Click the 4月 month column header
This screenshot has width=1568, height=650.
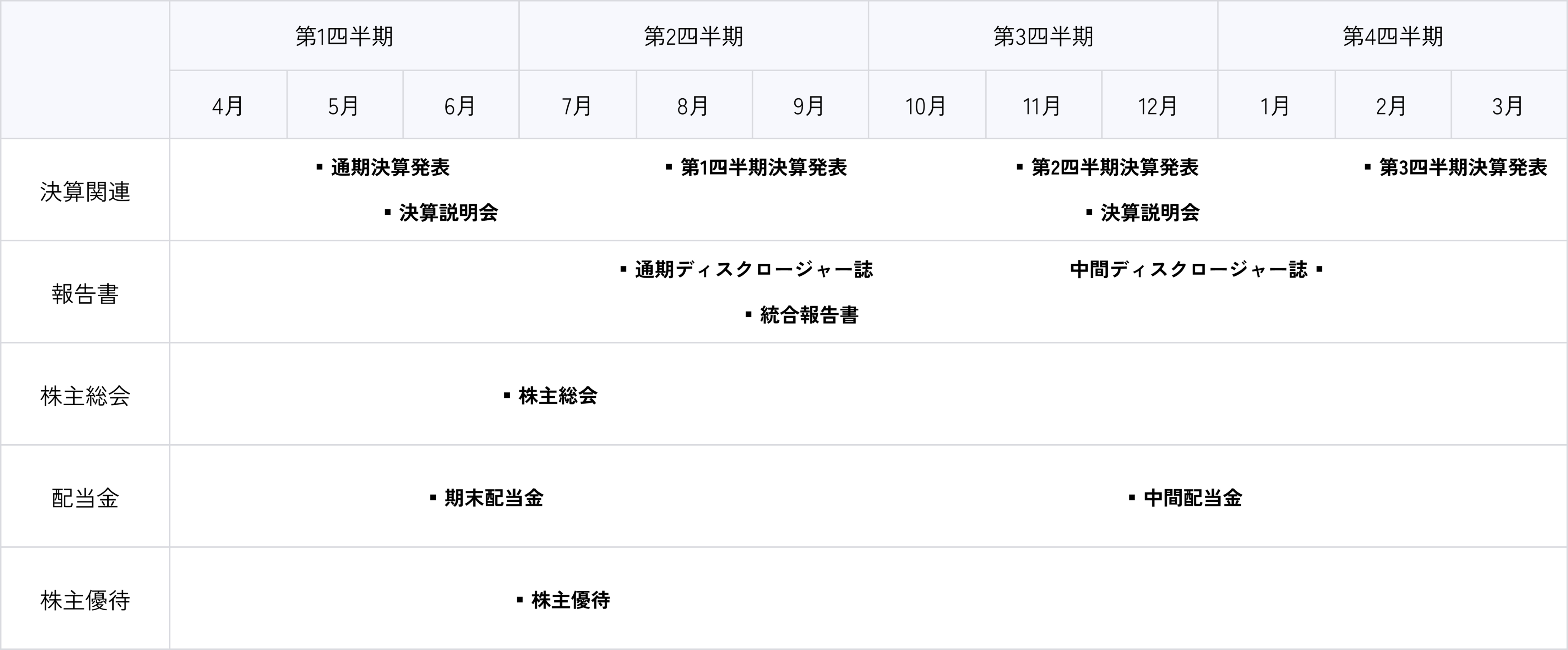(x=228, y=106)
